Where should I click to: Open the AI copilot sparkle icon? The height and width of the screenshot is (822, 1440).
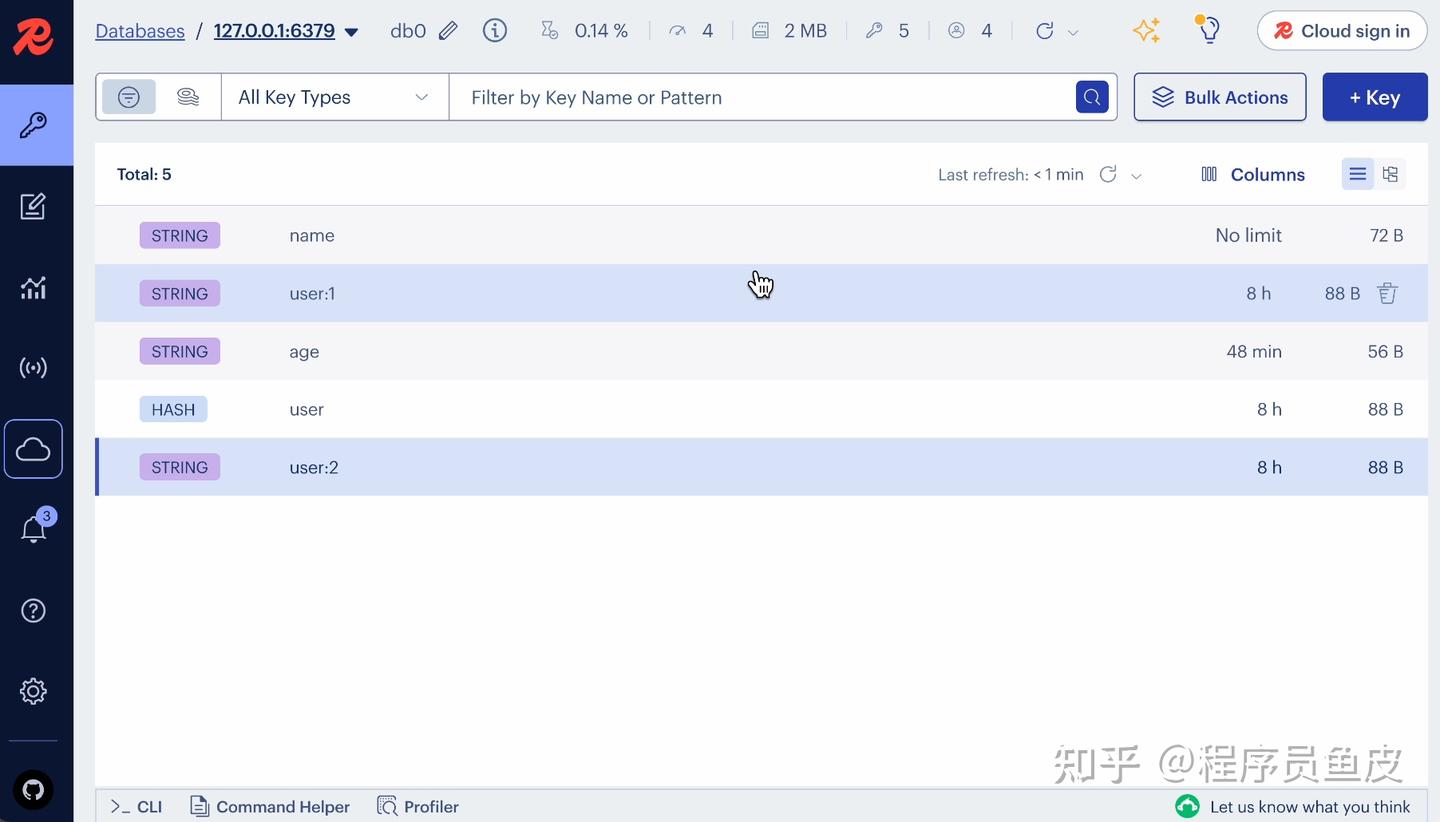click(x=1146, y=31)
